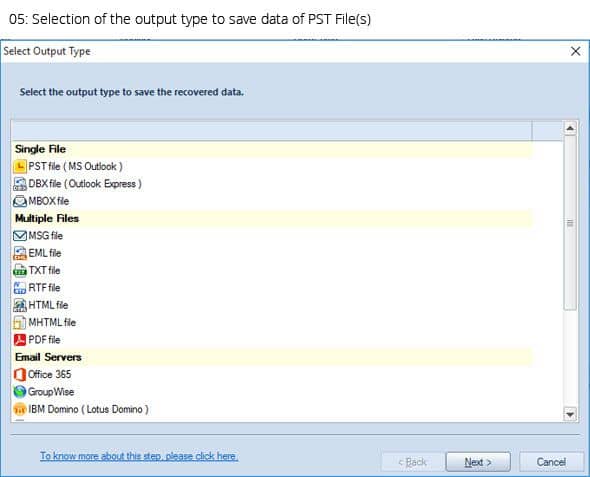Choose IBM Domino ( Lotus Domino )
This screenshot has height=477, width=590.
pos(88,409)
